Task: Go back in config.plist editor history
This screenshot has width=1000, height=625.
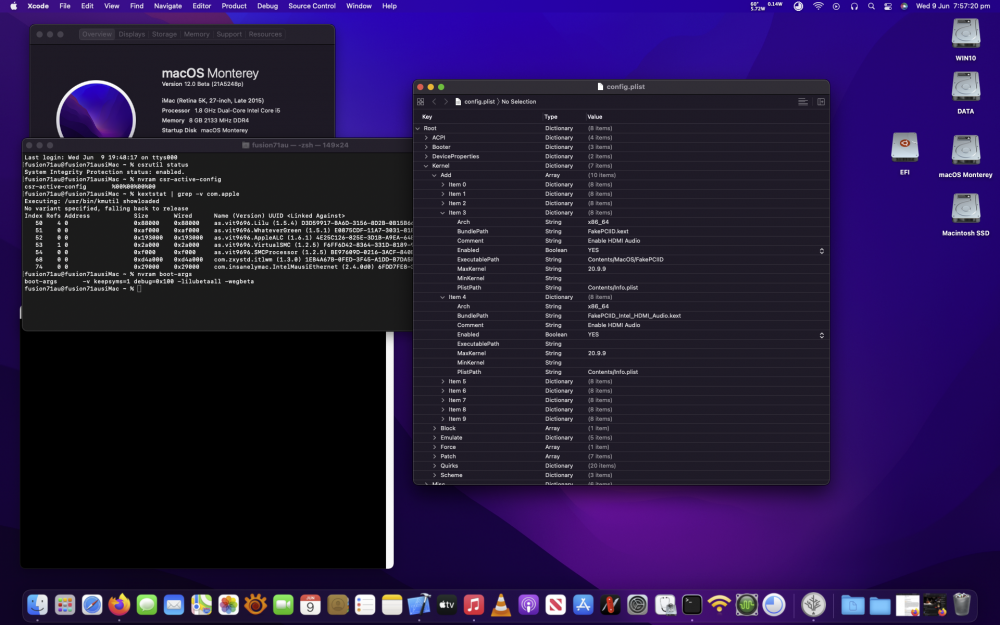Action: (x=434, y=101)
